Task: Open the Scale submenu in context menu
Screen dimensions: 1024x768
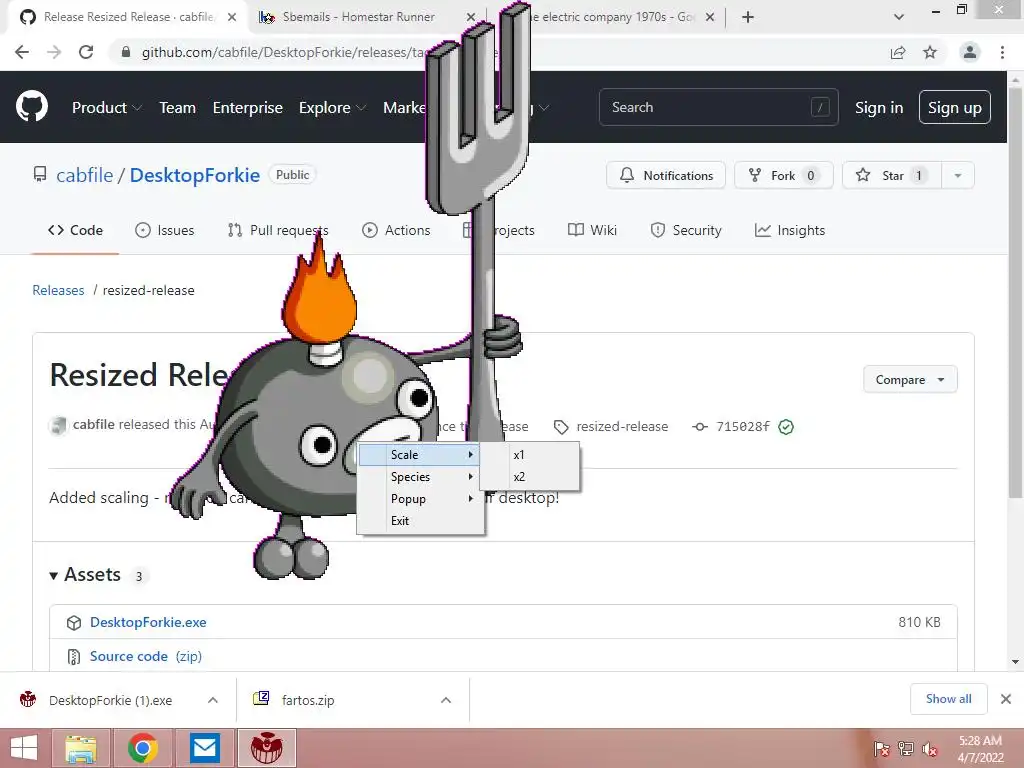Action: point(420,455)
